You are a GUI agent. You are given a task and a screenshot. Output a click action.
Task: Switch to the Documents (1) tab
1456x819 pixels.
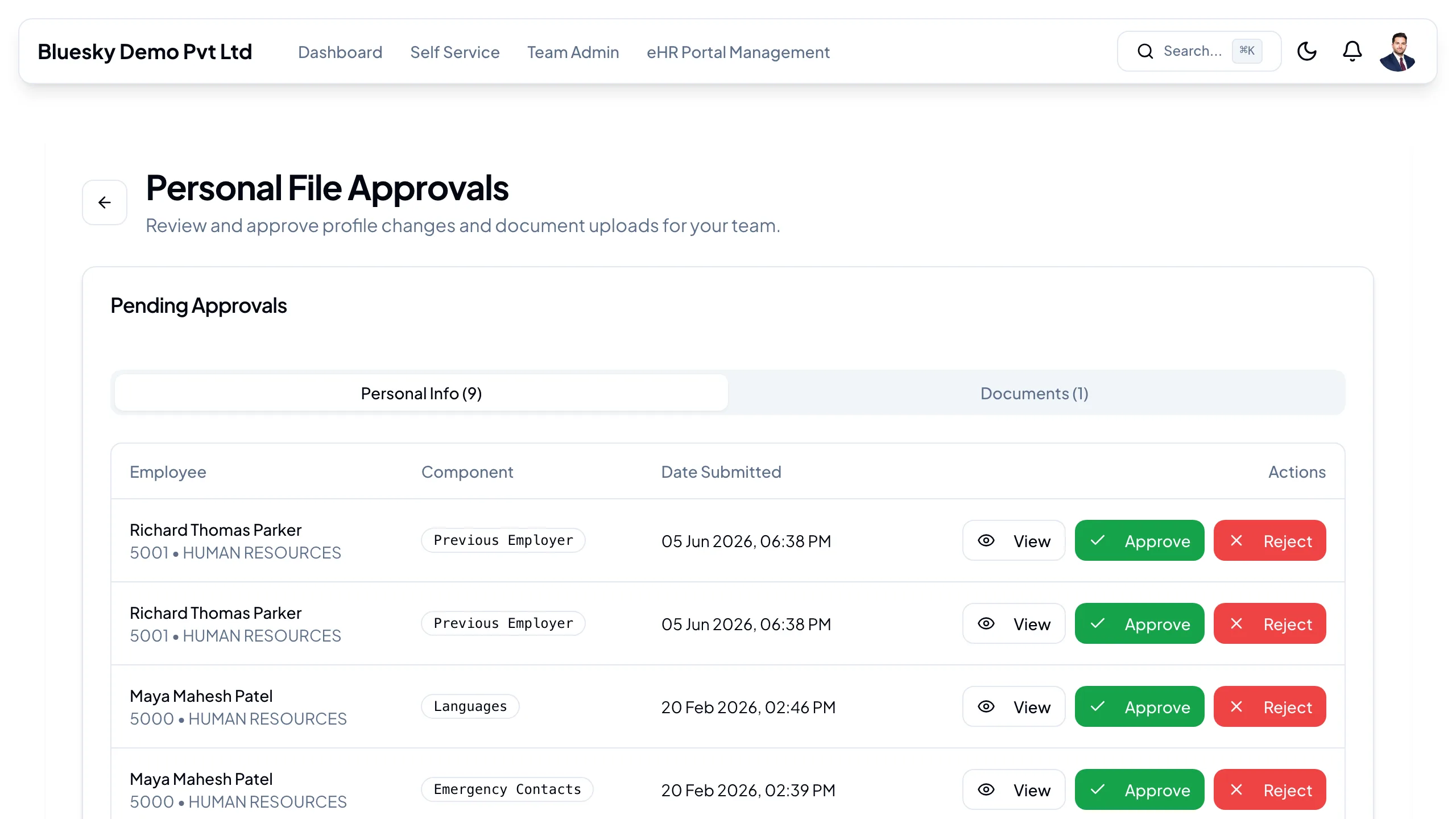click(1035, 393)
